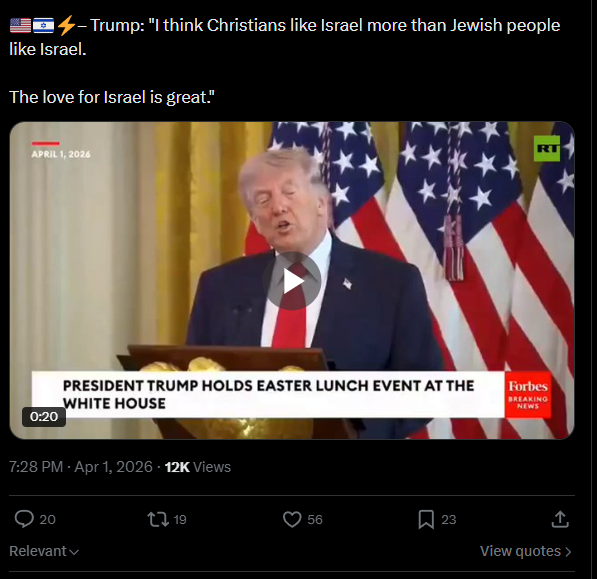The image size is (597, 579).
Task: Click the chevron next to View quotes
Action: [x=568, y=552]
